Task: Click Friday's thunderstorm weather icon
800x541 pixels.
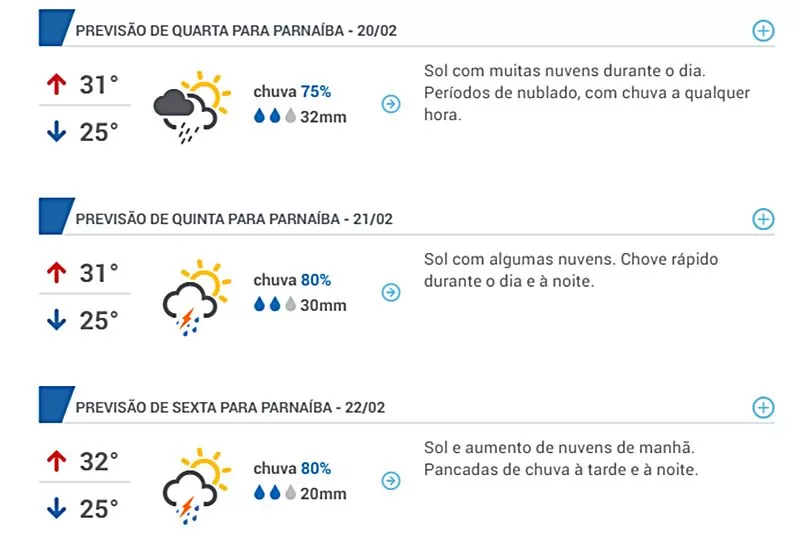Action: [192, 482]
